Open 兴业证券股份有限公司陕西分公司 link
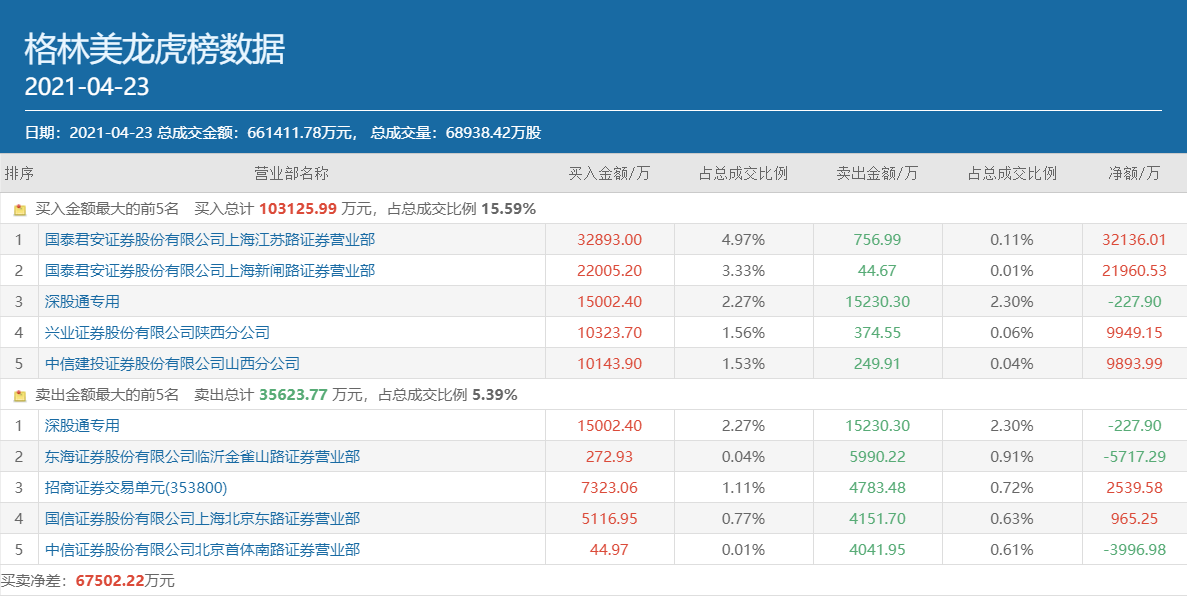This screenshot has height=596, width=1187. click(157, 333)
